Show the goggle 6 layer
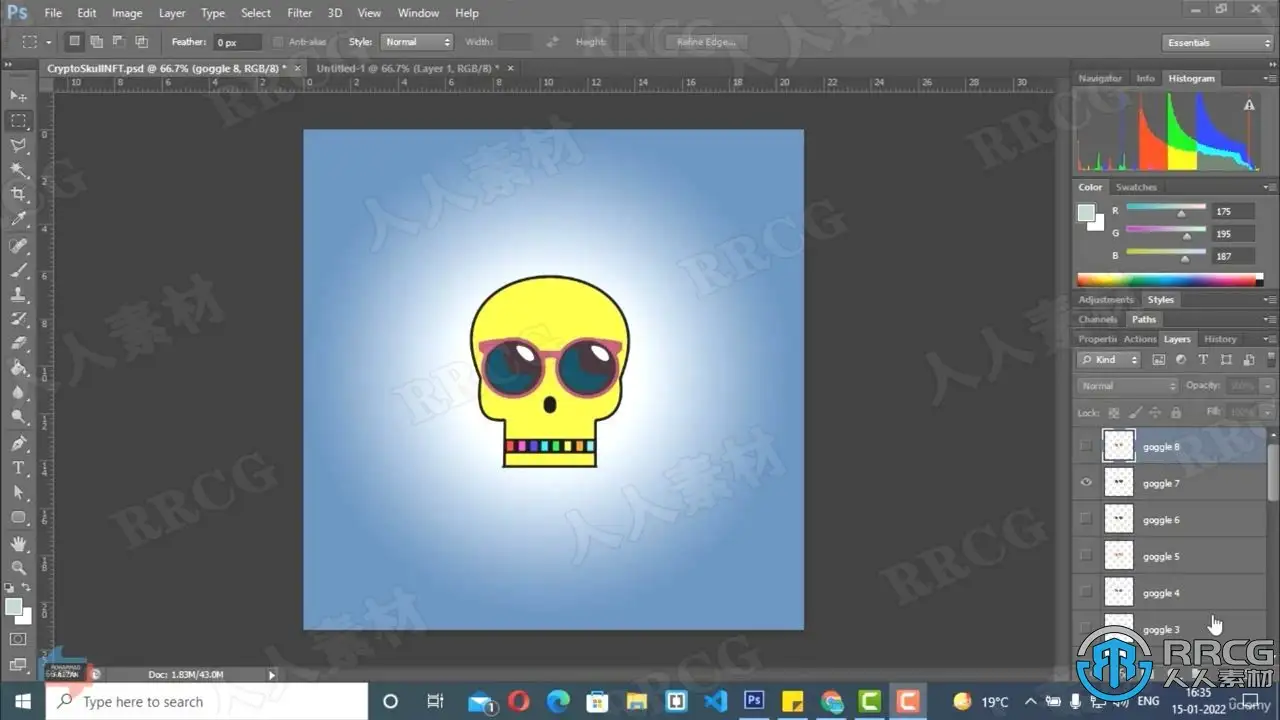Viewport: 1280px width, 720px height. tap(1086, 520)
